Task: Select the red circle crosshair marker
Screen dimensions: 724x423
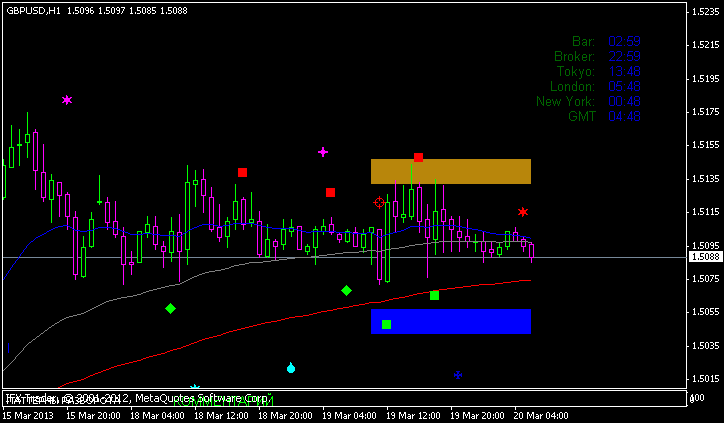Action: [379, 202]
